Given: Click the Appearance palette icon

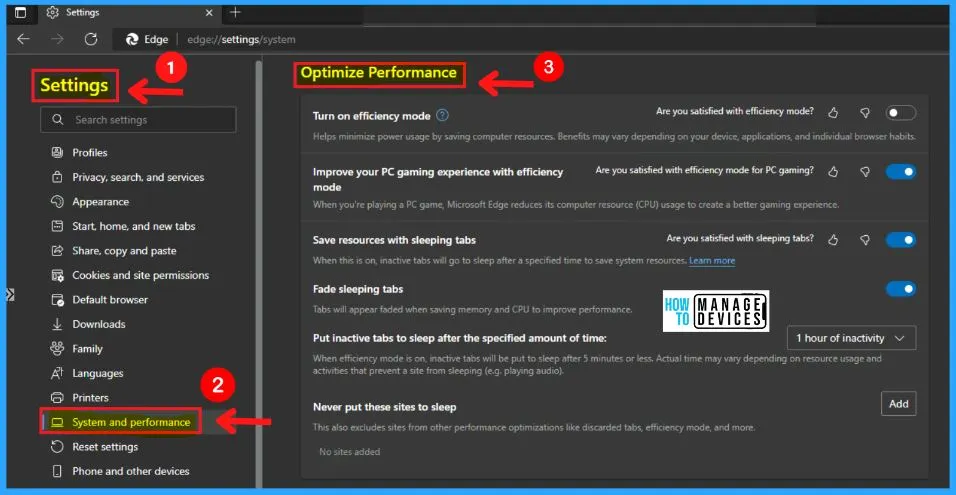Looking at the screenshot, I should click(x=57, y=202).
